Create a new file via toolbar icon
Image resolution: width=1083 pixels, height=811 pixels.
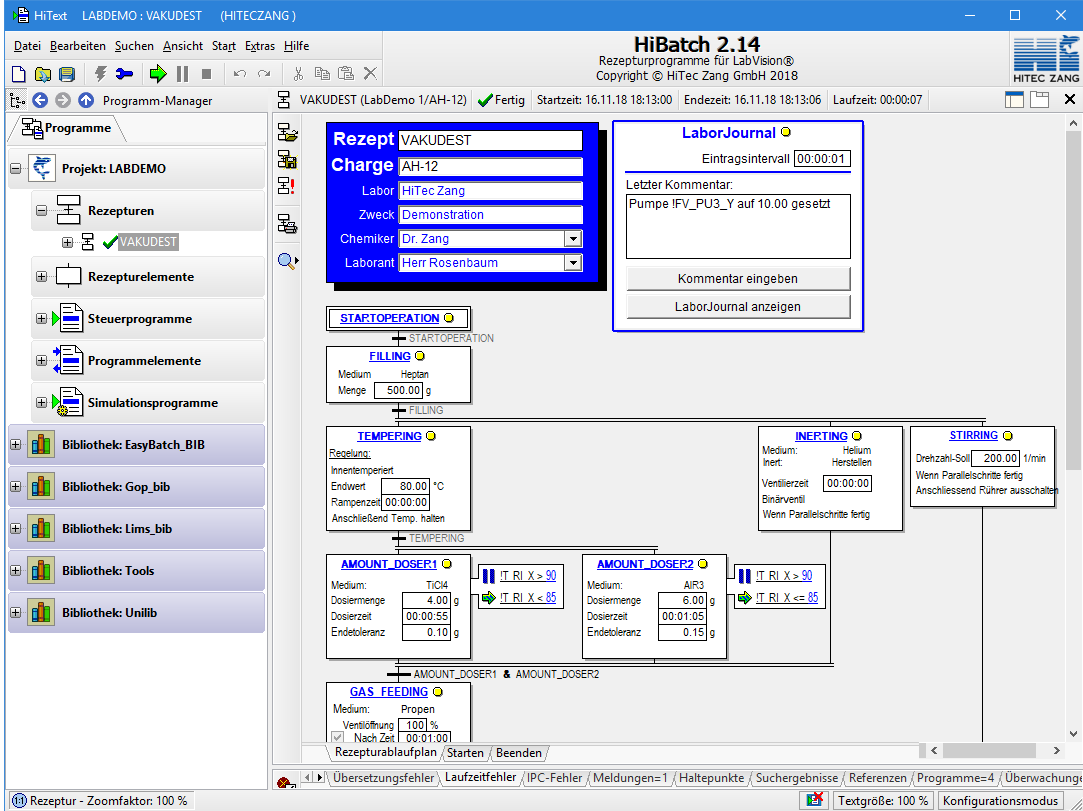19,73
